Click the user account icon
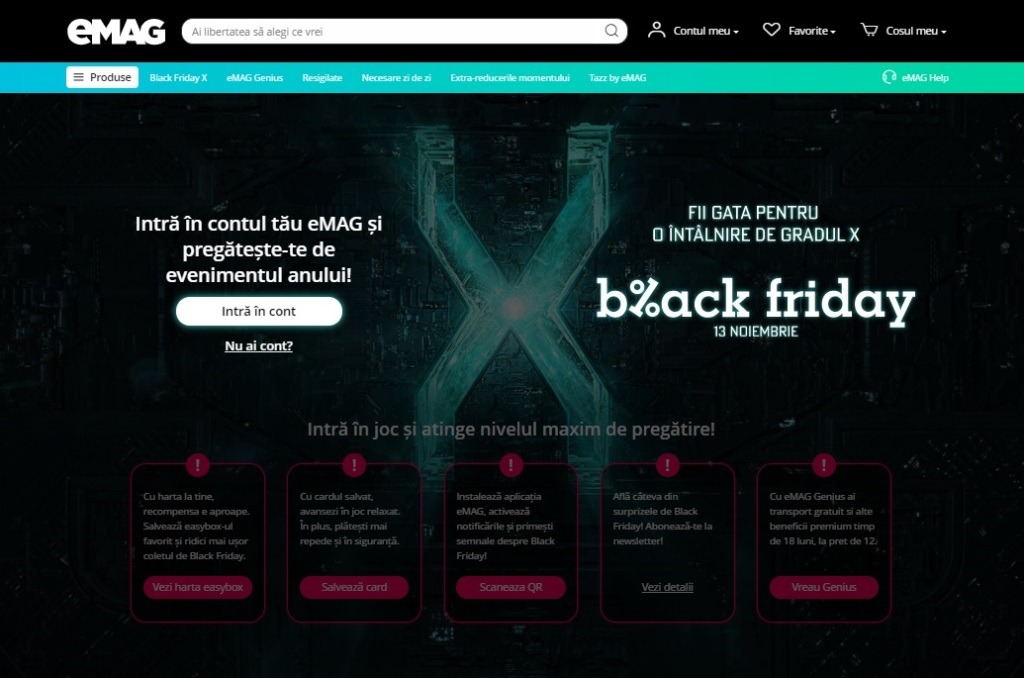The image size is (1024, 678). [656, 30]
